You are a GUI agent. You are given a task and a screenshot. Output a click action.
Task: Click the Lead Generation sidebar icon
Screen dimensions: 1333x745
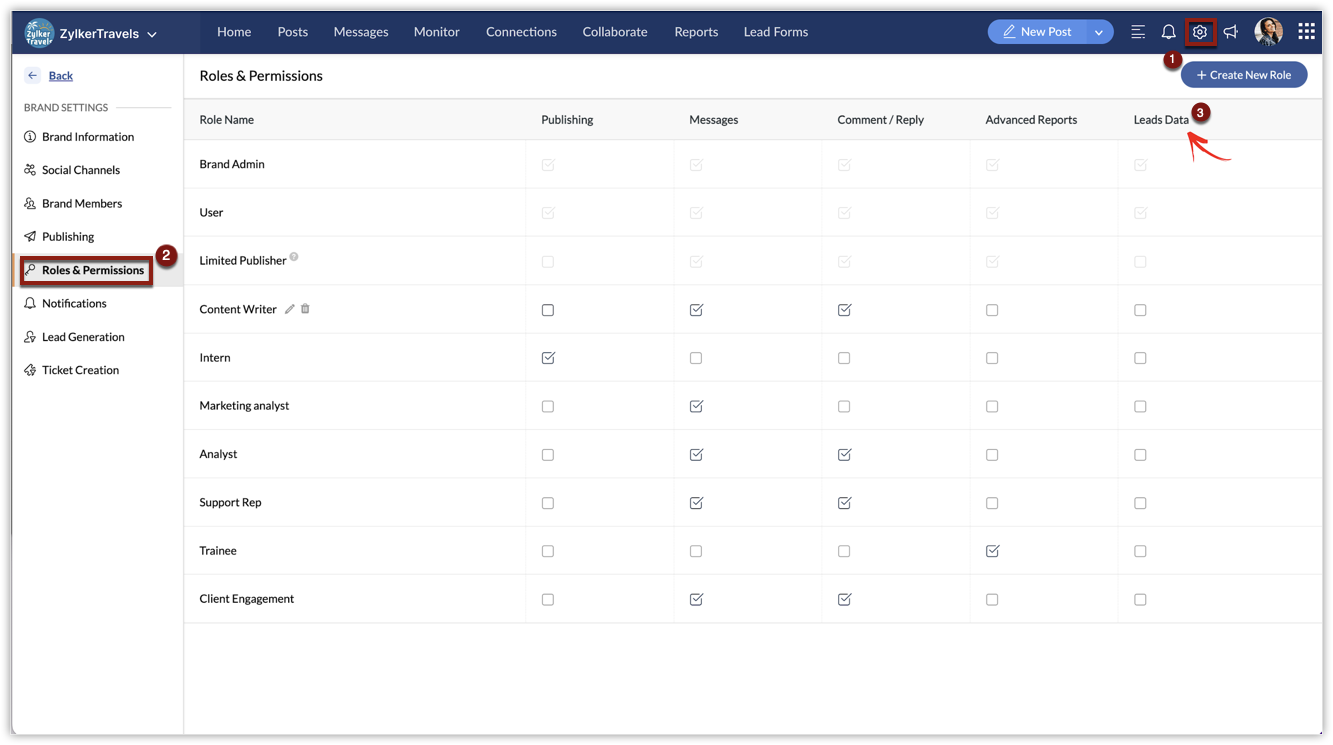coord(30,337)
